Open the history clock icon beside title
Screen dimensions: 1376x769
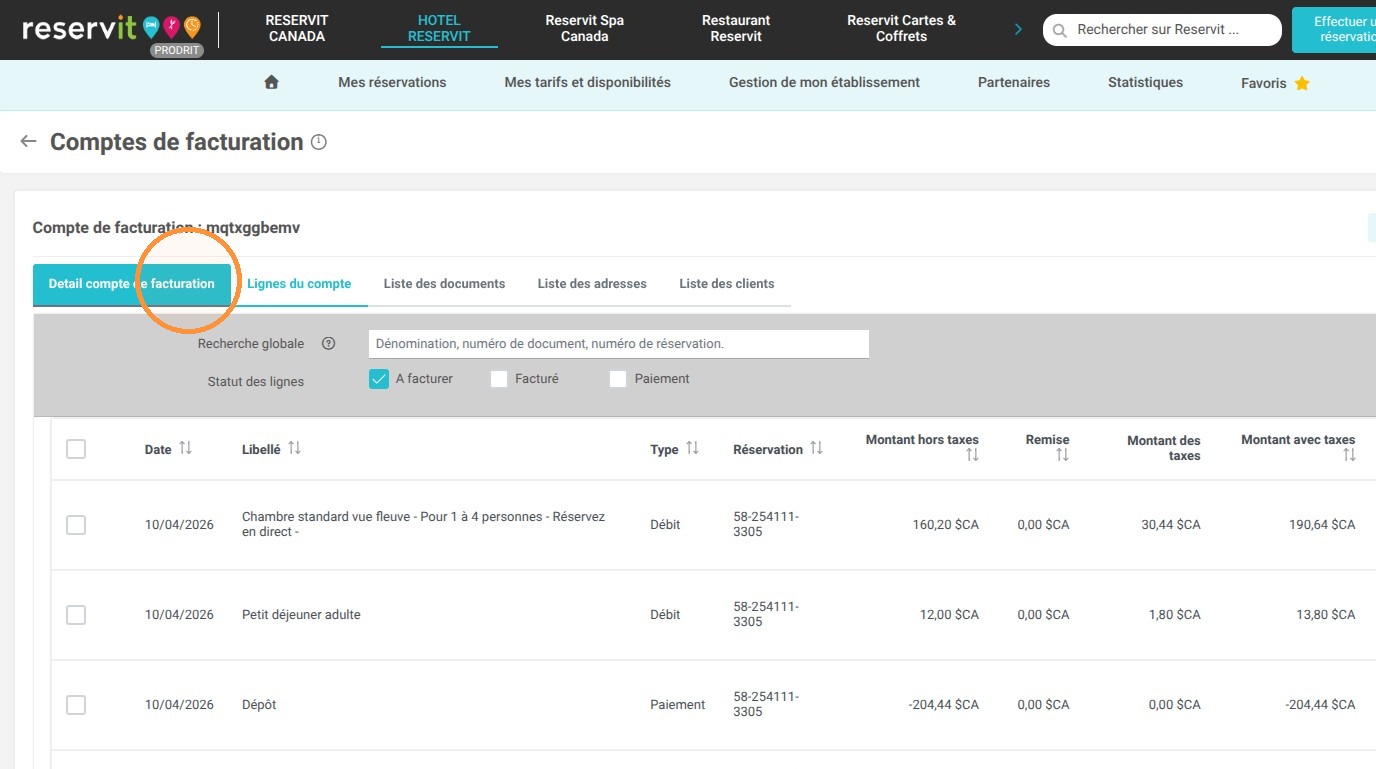[x=319, y=142]
